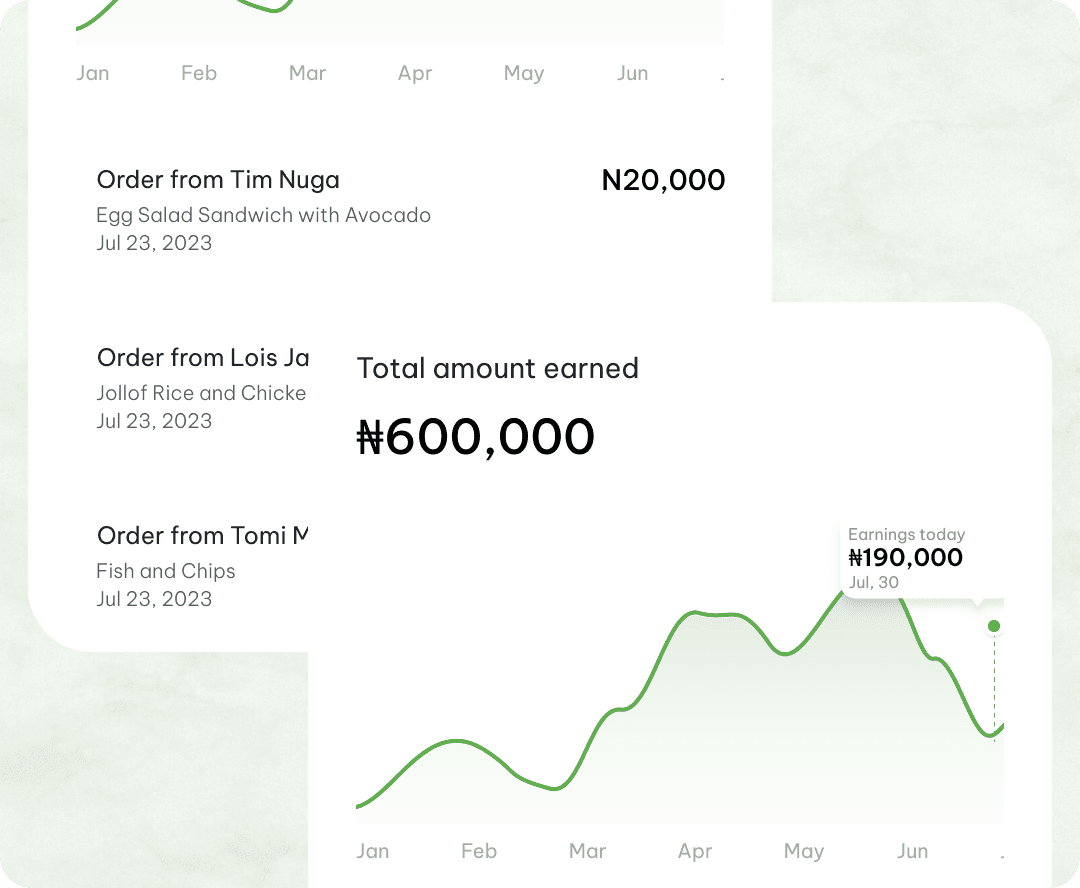Click Feb label on the orders card chart
This screenshot has height=888, width=1080.
point(199,73)
